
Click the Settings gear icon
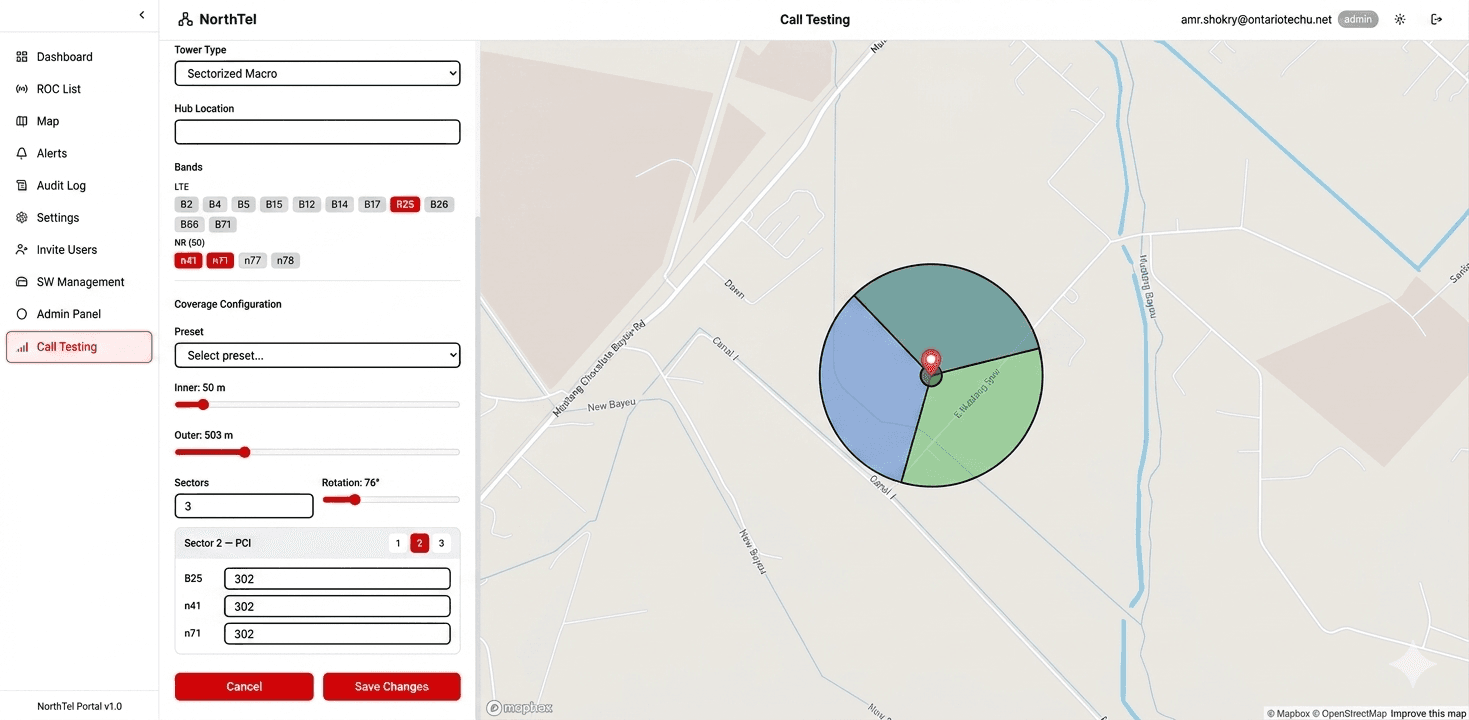point(22,217)
